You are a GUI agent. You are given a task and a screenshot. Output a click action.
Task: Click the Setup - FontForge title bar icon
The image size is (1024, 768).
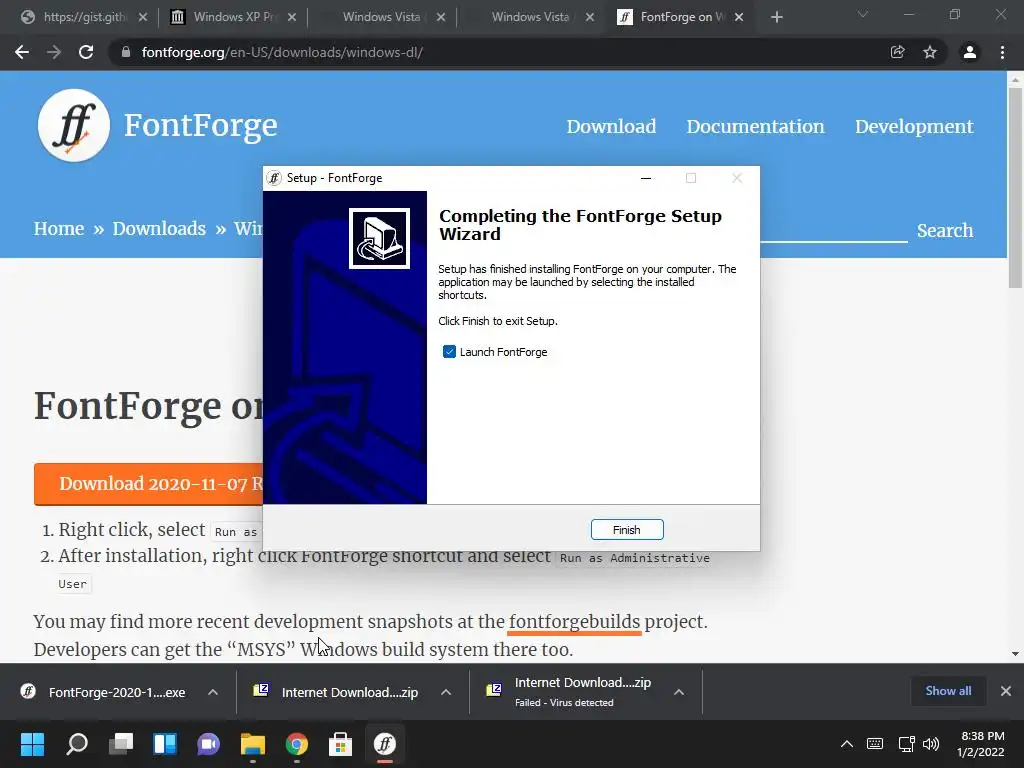[274, 178]
